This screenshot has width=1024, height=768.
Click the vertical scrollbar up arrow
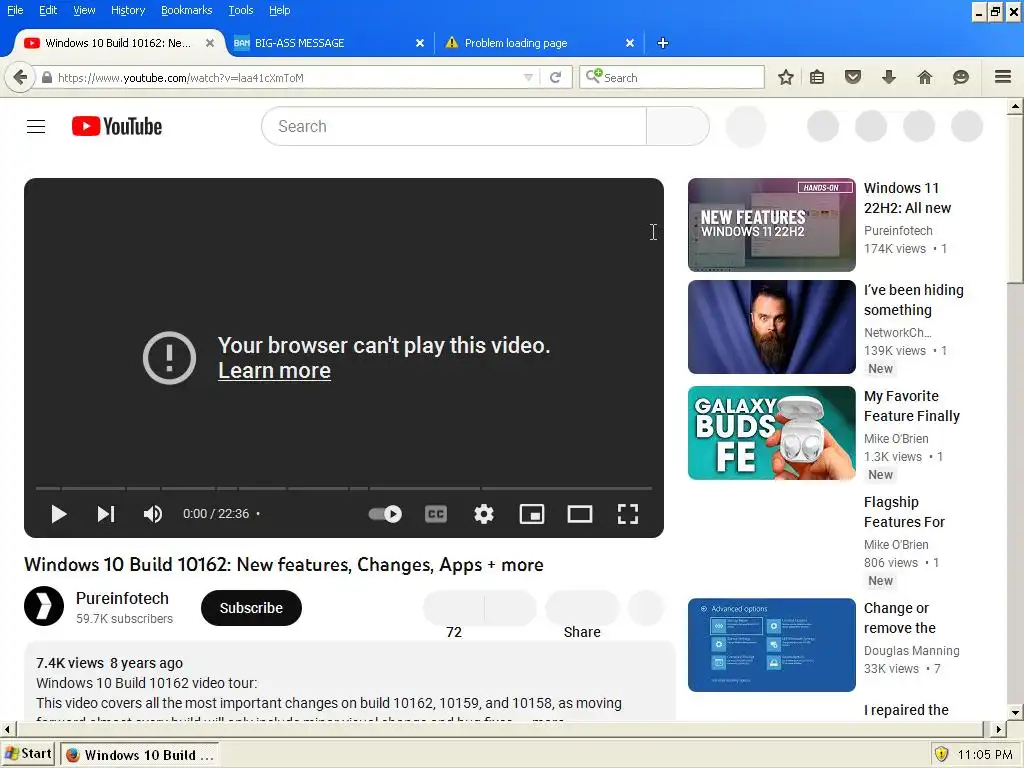1015,106
